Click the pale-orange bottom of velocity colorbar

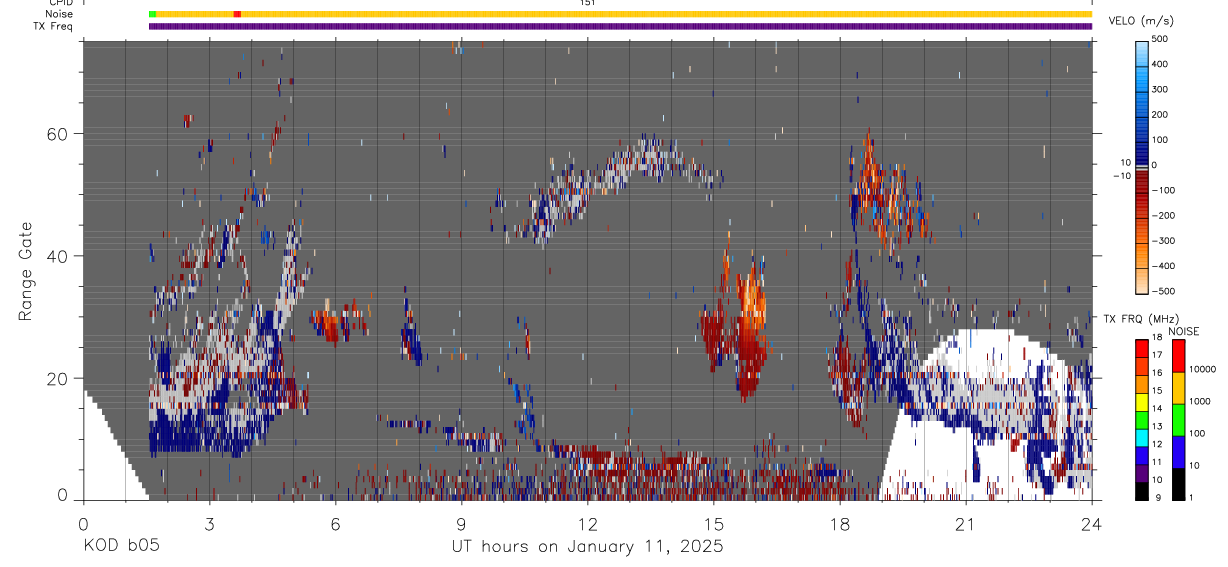1141,283
